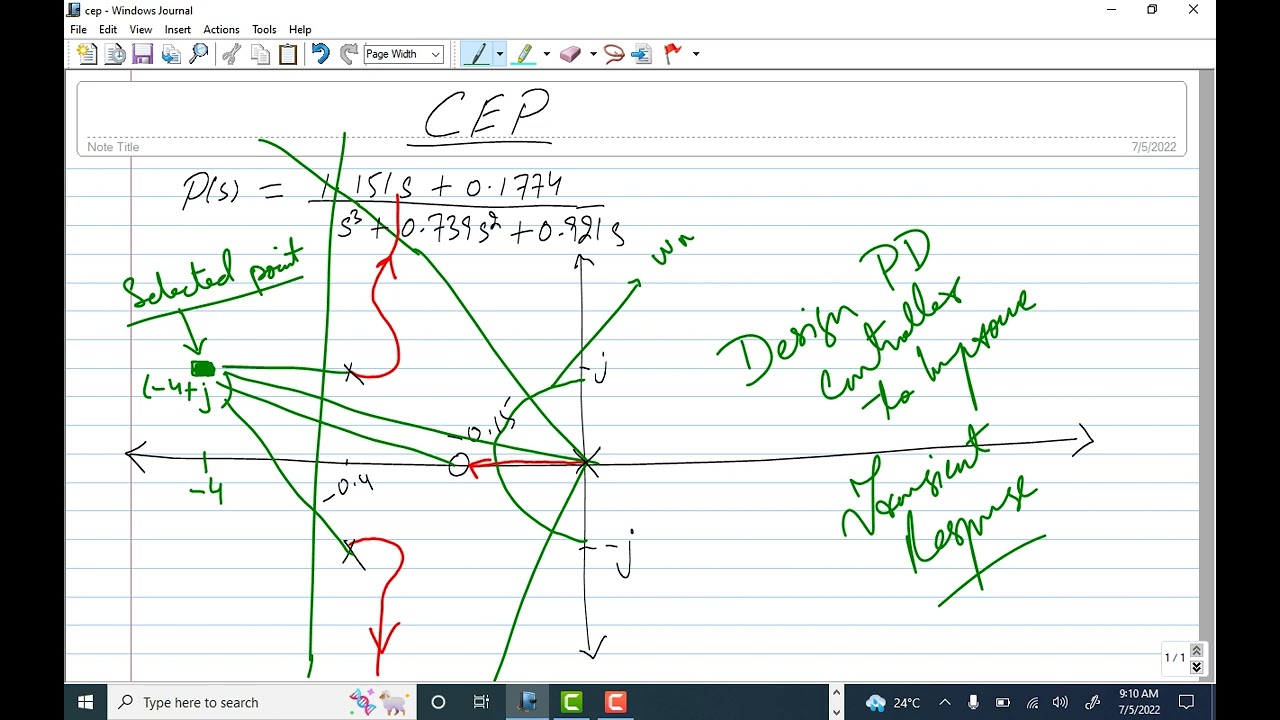Click the vertical scrollbar of the note
Image resolution: width=1280 pixels, height=720 pixels.
[x=1207, y=375]
